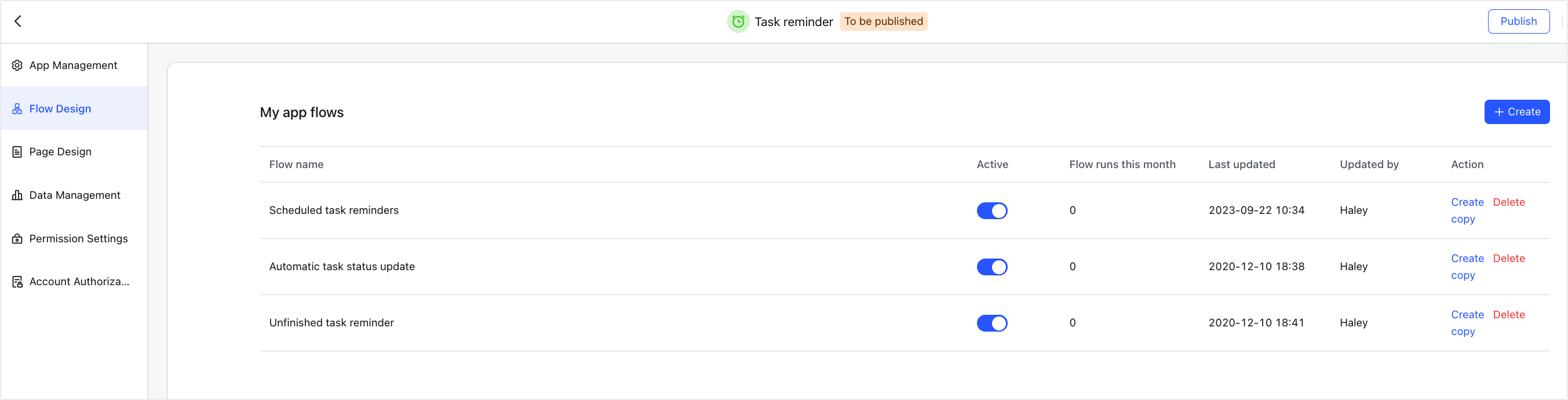Click the App Management gear icon
This screenshot has width=1568, height=400.
(x=17, y=65)
